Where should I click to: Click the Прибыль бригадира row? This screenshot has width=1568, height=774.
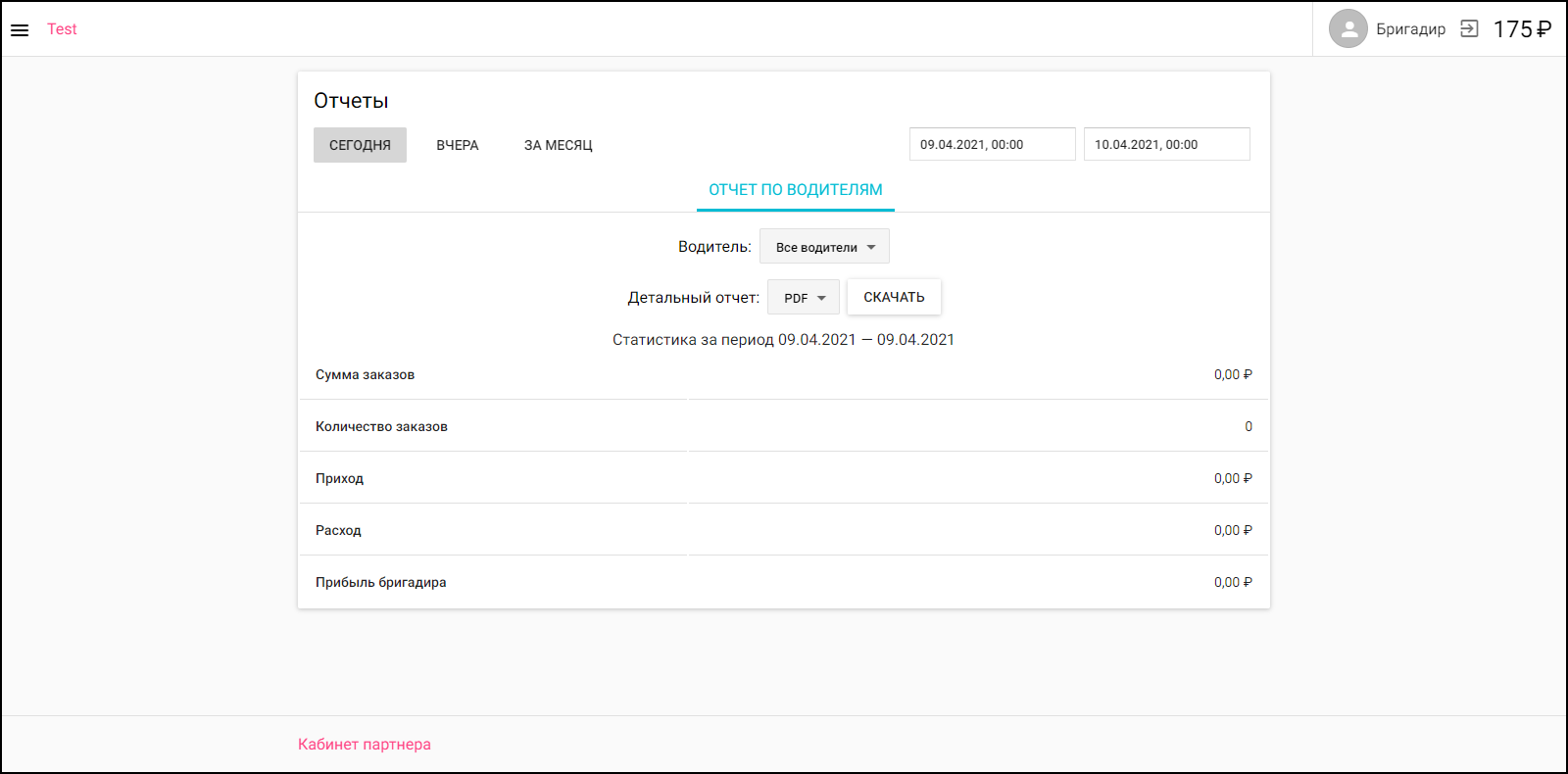[783, 582]
